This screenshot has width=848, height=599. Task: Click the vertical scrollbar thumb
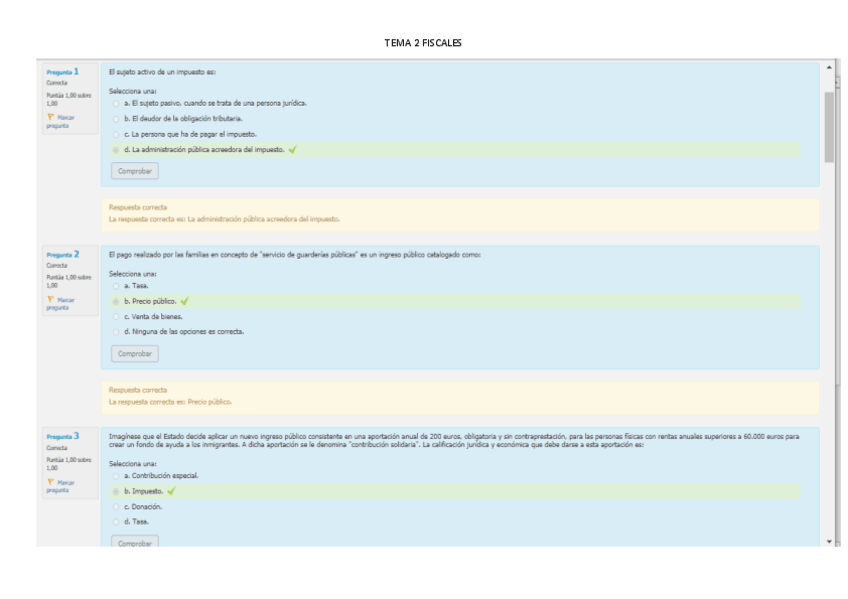pos(829,127)
